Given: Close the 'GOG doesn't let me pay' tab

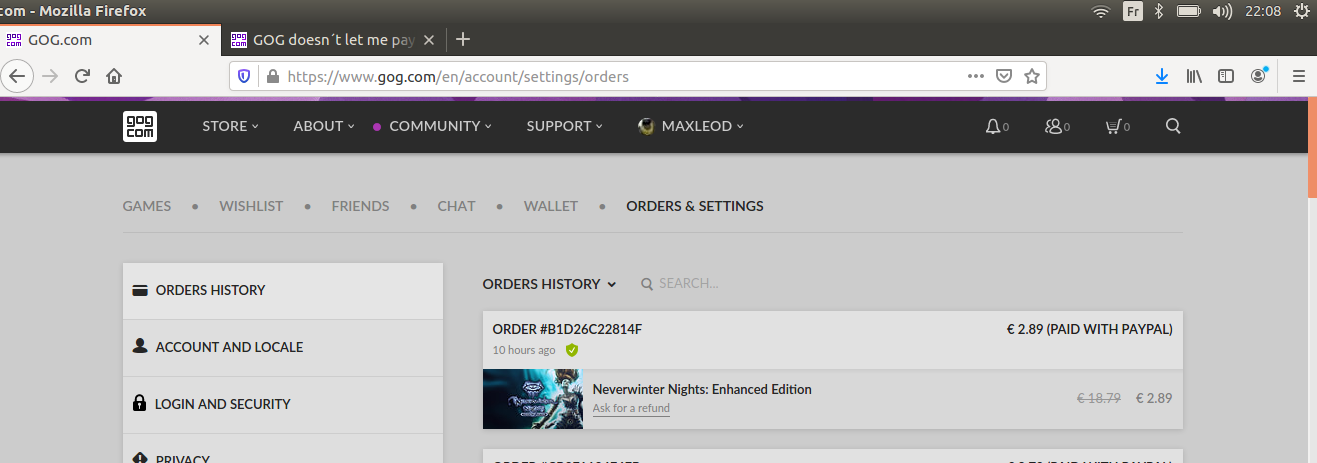Looking at the screenshot, I should click(x=428, y=41).
